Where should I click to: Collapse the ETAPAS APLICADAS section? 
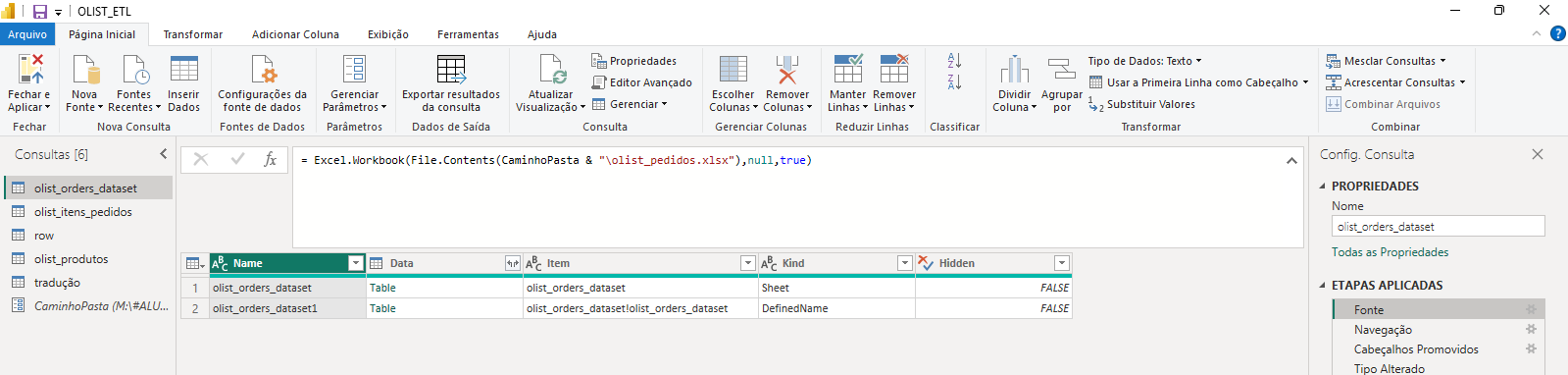1322,285
